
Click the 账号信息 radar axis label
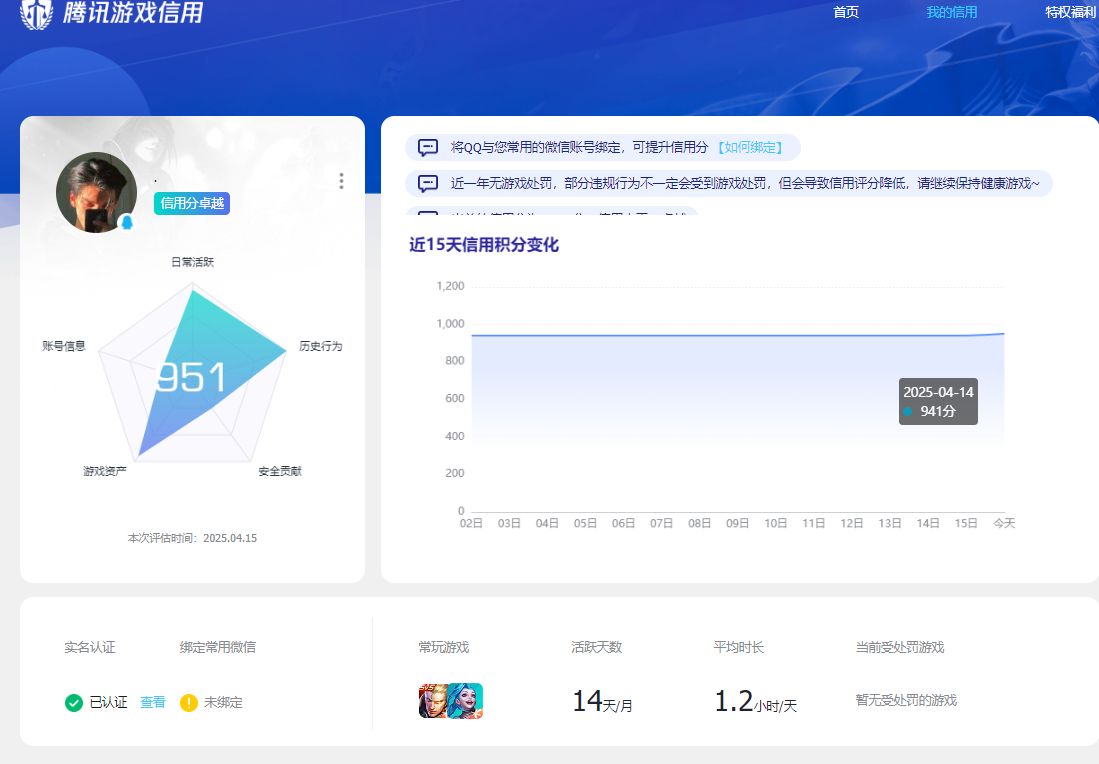tap(64, 346)
